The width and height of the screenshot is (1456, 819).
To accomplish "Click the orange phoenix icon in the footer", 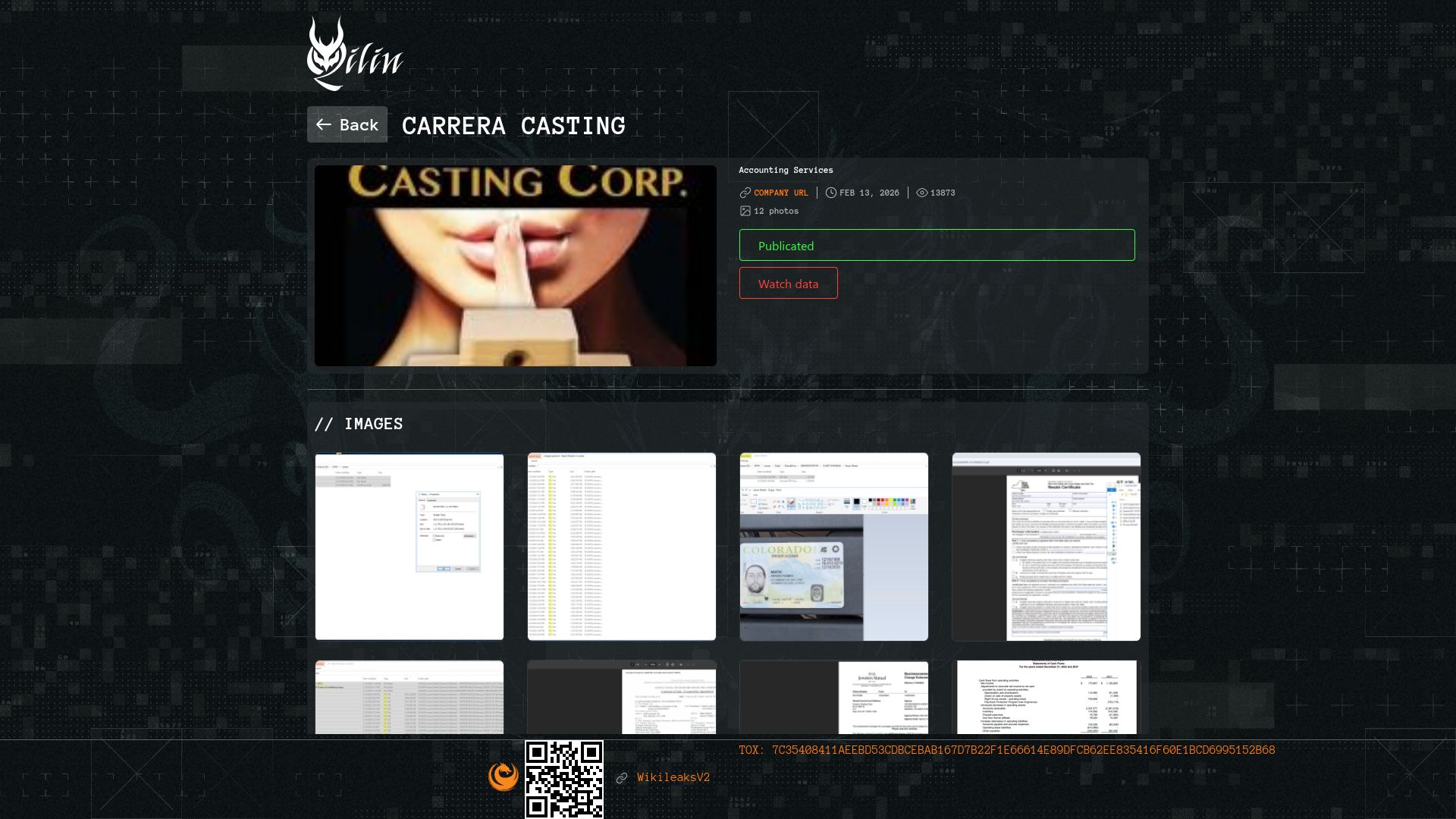I will click(x=503, y=775).
